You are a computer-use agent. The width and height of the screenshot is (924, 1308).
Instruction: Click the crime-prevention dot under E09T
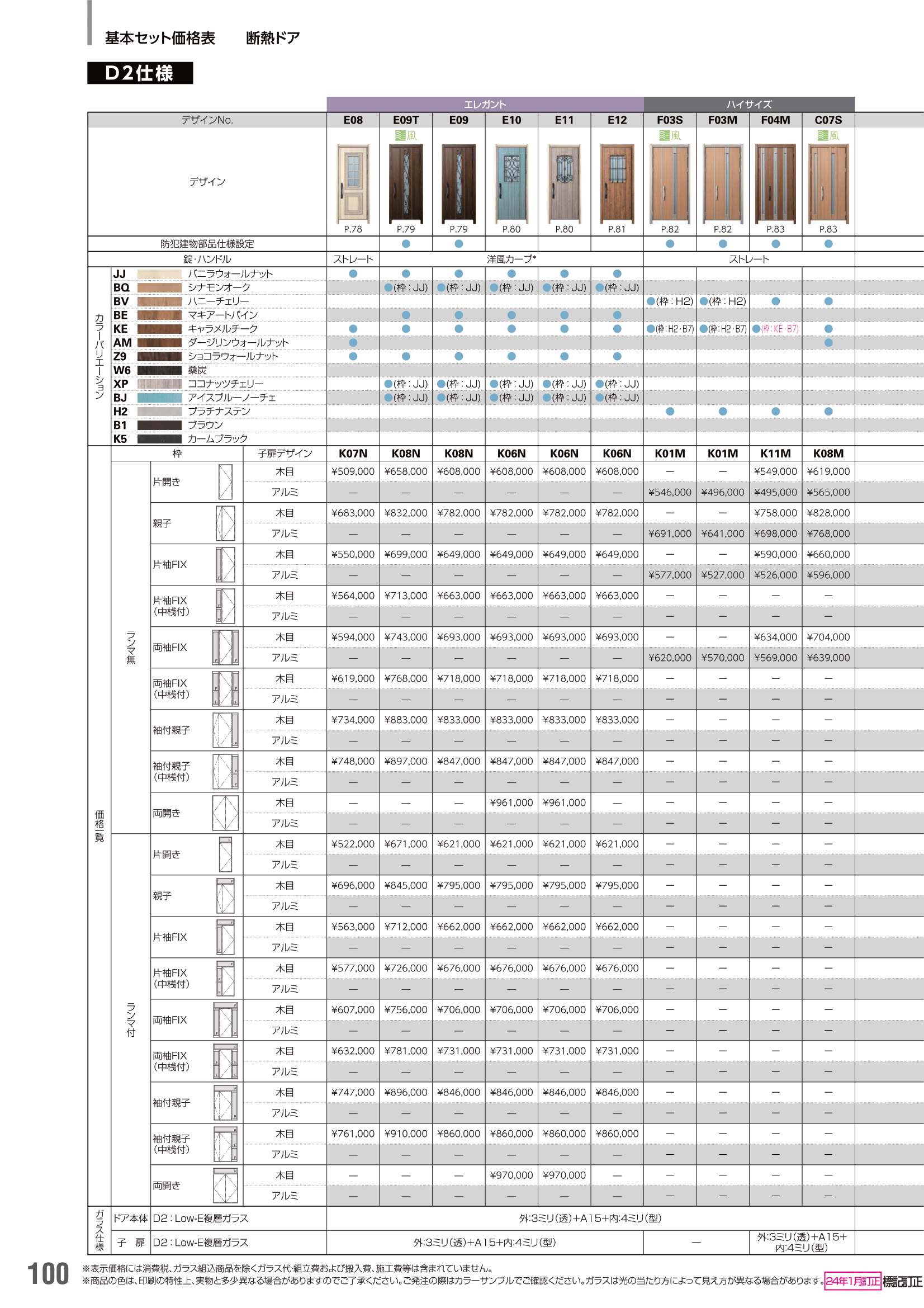pos(406,244)
